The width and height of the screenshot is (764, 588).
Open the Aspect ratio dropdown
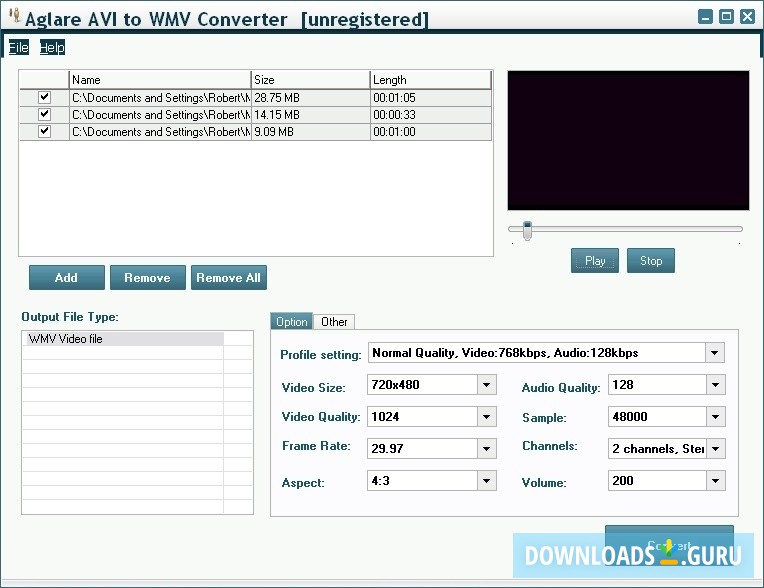pos(486,481)
